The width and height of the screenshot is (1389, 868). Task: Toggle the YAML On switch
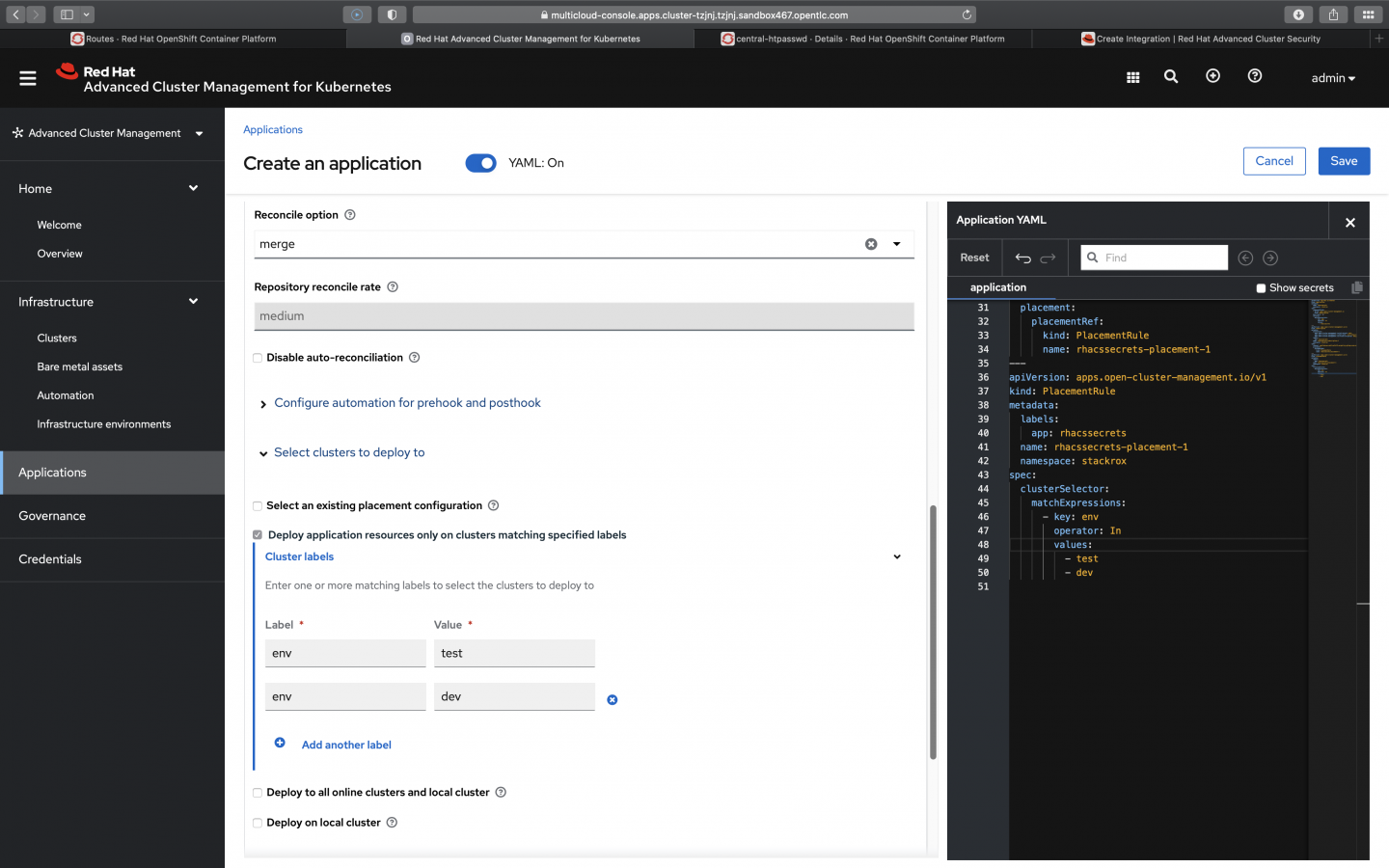click(480, 163)
